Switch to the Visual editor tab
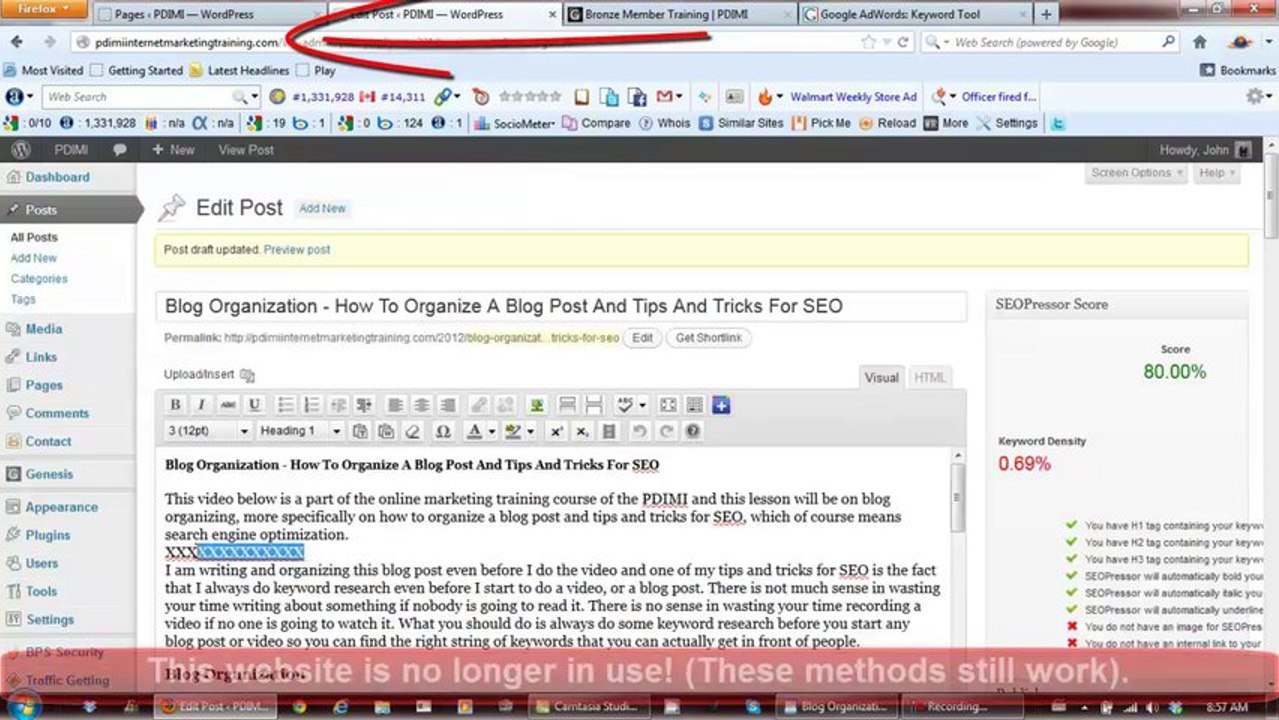The width and height of the screenshot is (1279, 720). click(x=882, y=377)
